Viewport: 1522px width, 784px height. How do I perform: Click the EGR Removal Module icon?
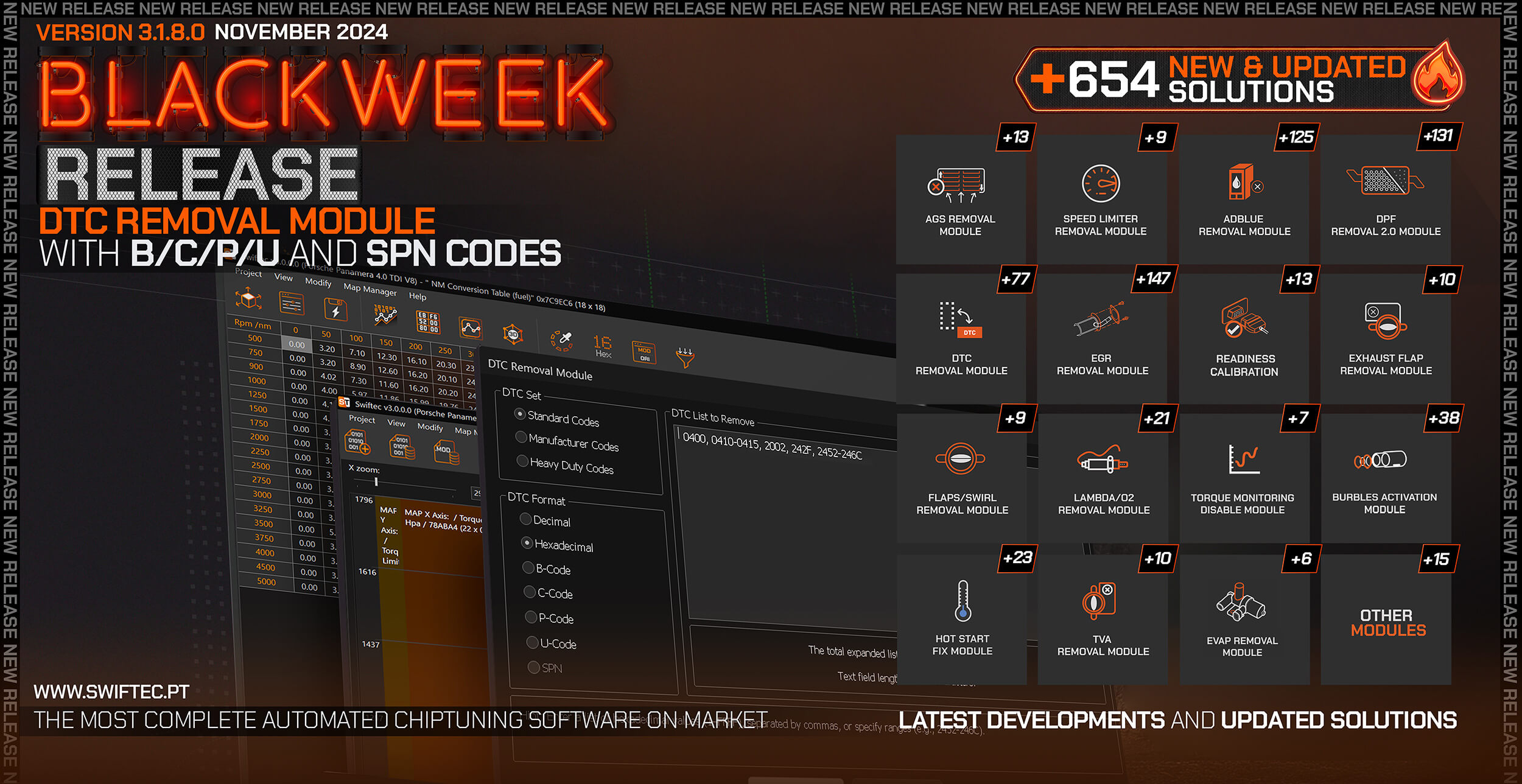(1101, 318)
